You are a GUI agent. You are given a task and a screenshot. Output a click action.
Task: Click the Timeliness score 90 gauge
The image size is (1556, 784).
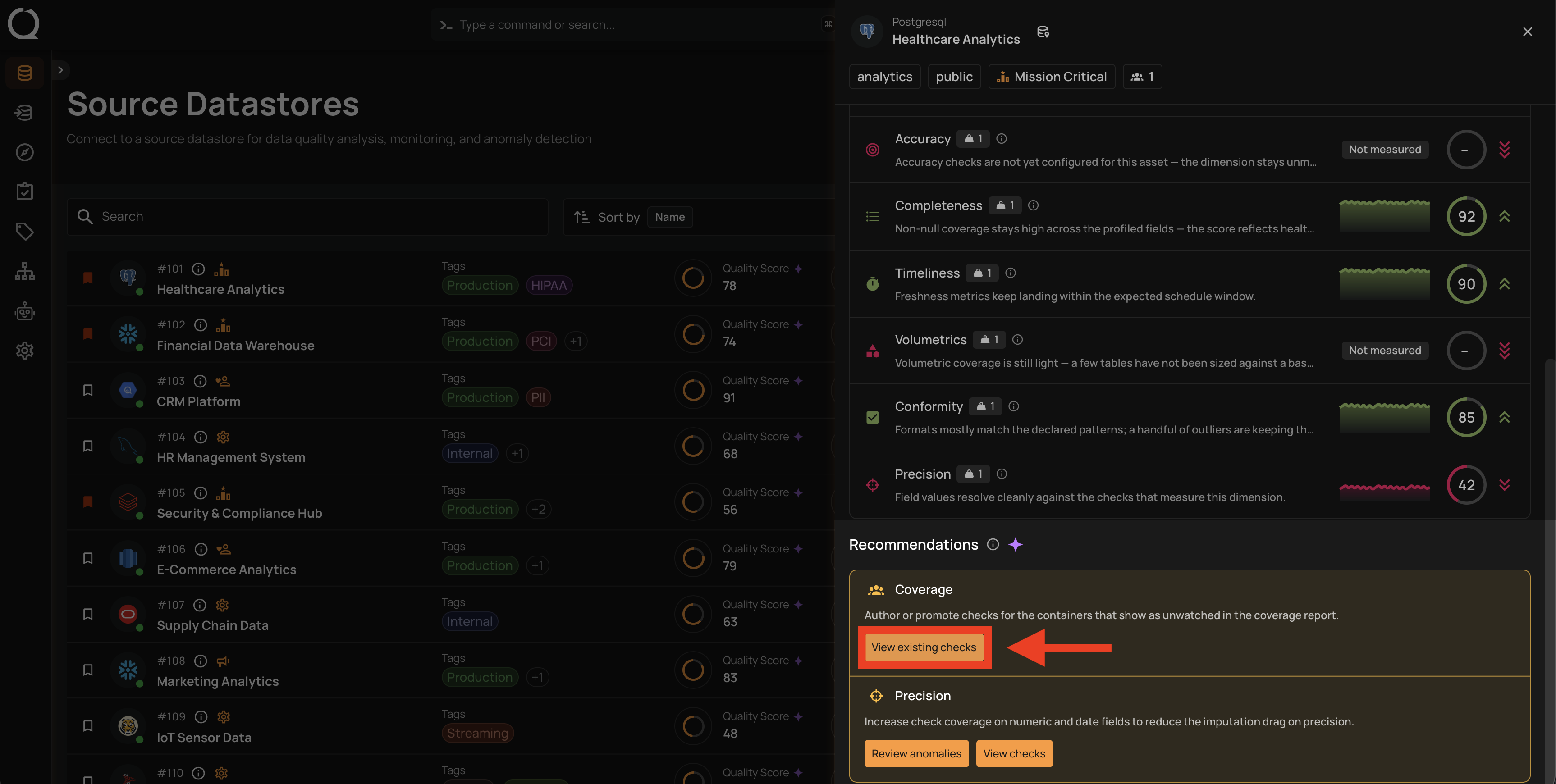tap(1466, 284)
